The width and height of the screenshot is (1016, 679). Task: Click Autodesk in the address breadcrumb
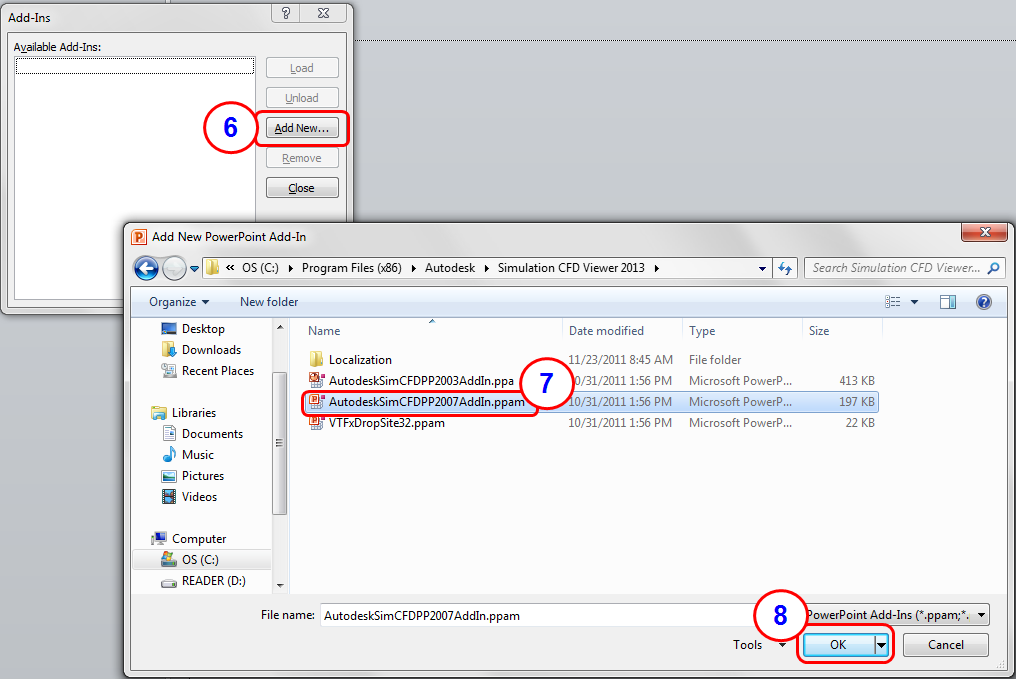[x=450, y=268]
